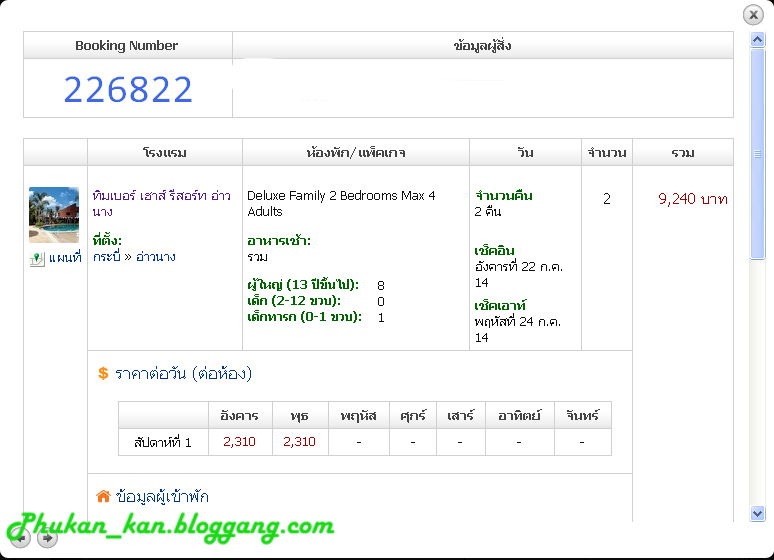Click the previous arrow button at bottom left
774x560 pixels.
tap(21, 538)
